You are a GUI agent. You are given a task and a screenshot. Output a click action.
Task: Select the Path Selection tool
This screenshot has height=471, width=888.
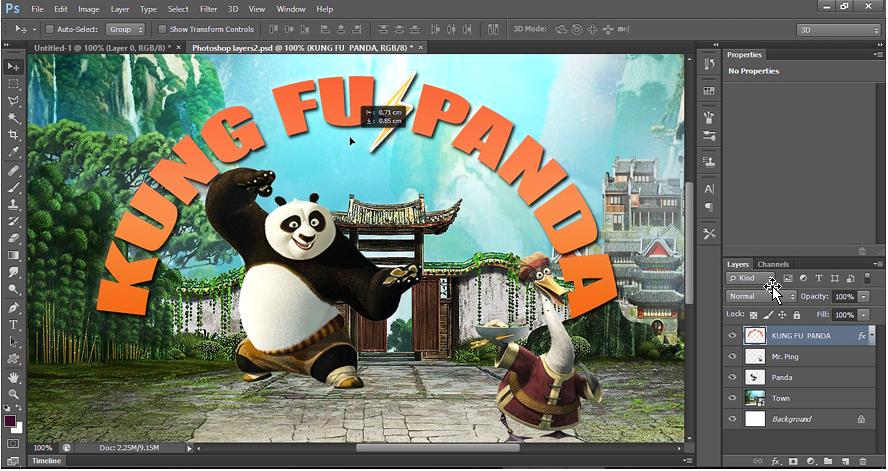click(x=14, y=342)
